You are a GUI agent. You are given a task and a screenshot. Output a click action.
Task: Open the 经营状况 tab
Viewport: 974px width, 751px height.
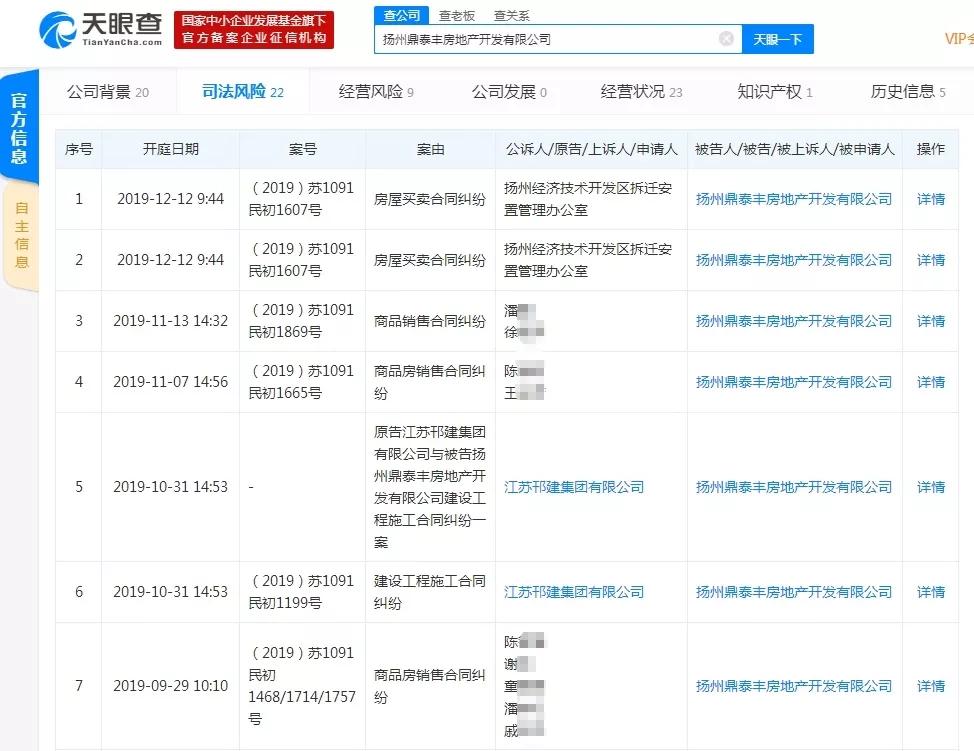[x=631, y=91]
